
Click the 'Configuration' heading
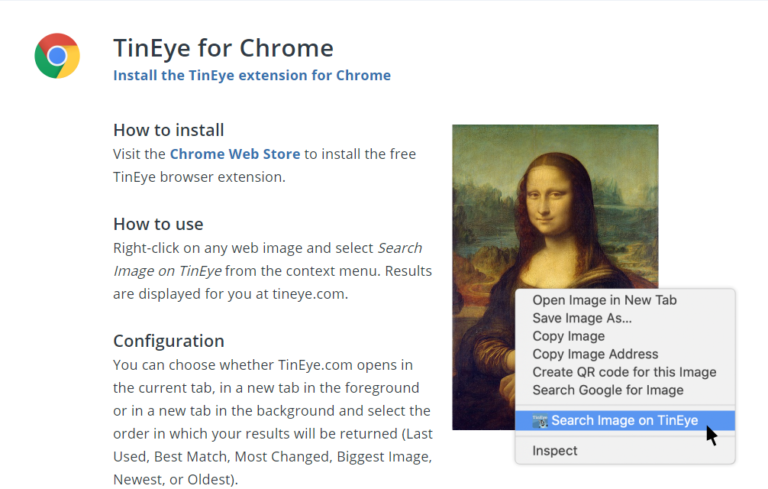[168, 341]
